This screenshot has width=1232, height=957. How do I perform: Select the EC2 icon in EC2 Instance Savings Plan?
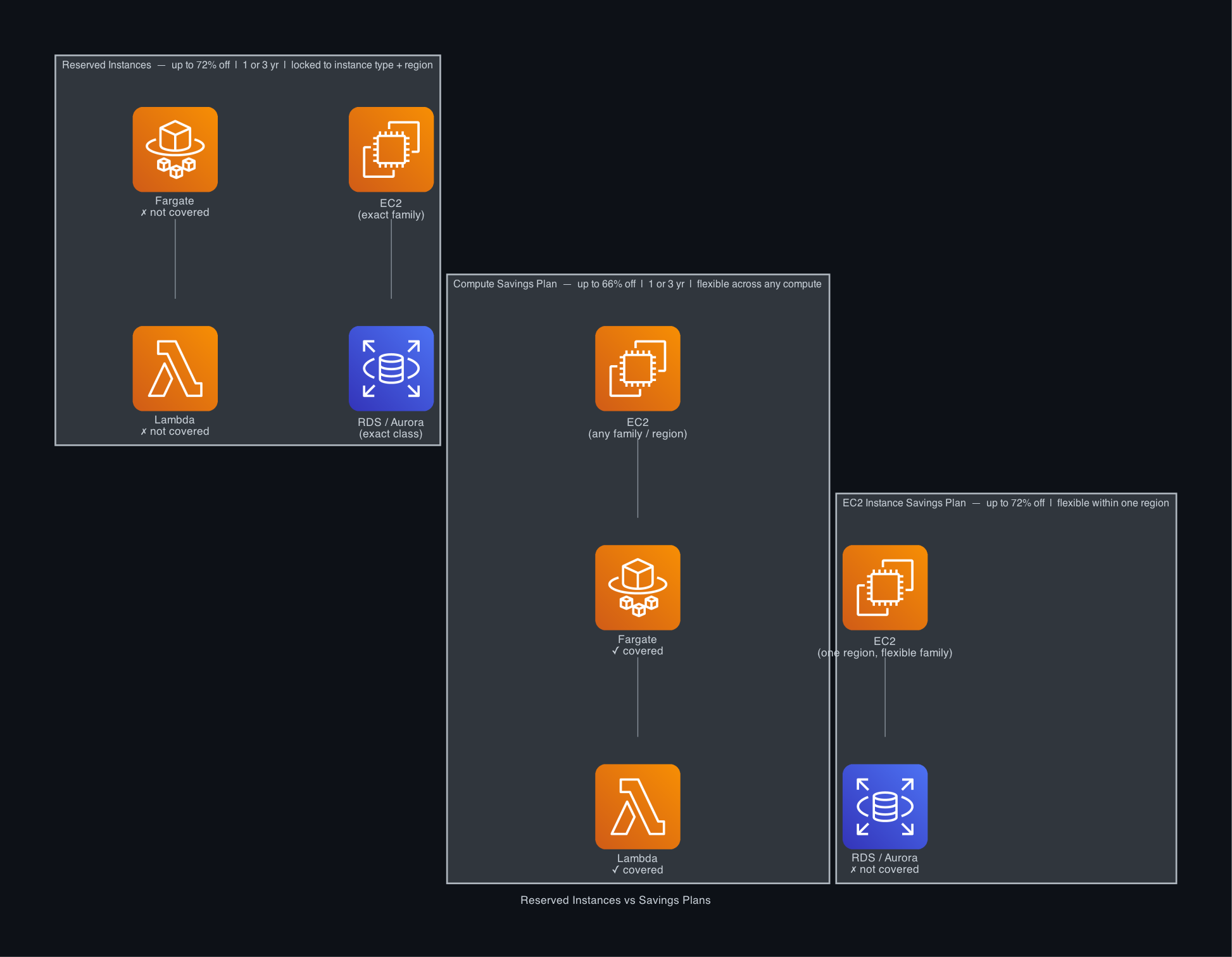tap(884, 587)
